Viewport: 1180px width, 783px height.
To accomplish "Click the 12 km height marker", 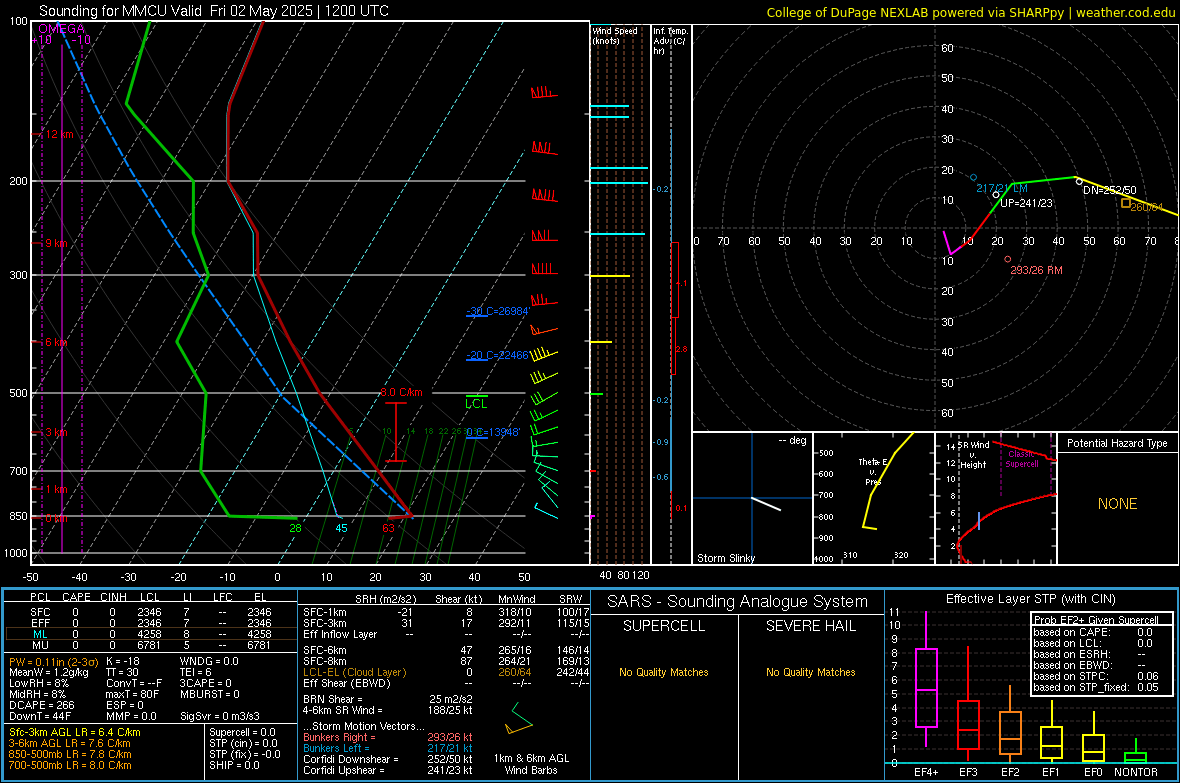I will (x=59, y=134).
